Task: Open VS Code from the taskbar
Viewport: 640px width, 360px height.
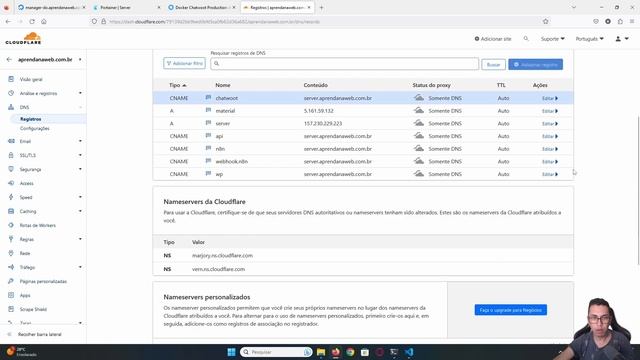Action: pos(409,352)
